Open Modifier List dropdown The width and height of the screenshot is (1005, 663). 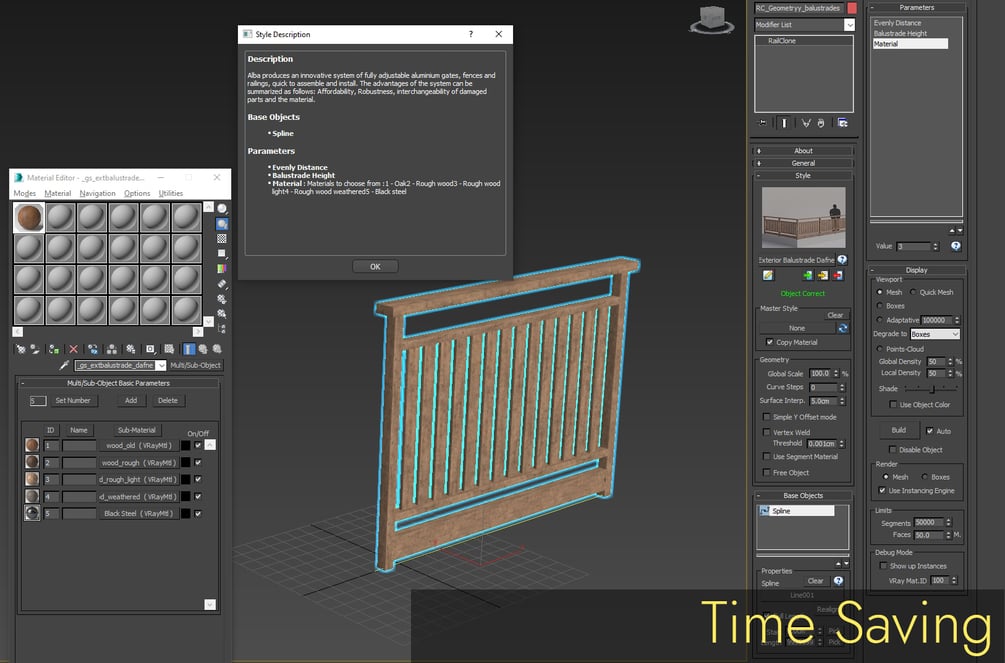click(x=849, y=24)
